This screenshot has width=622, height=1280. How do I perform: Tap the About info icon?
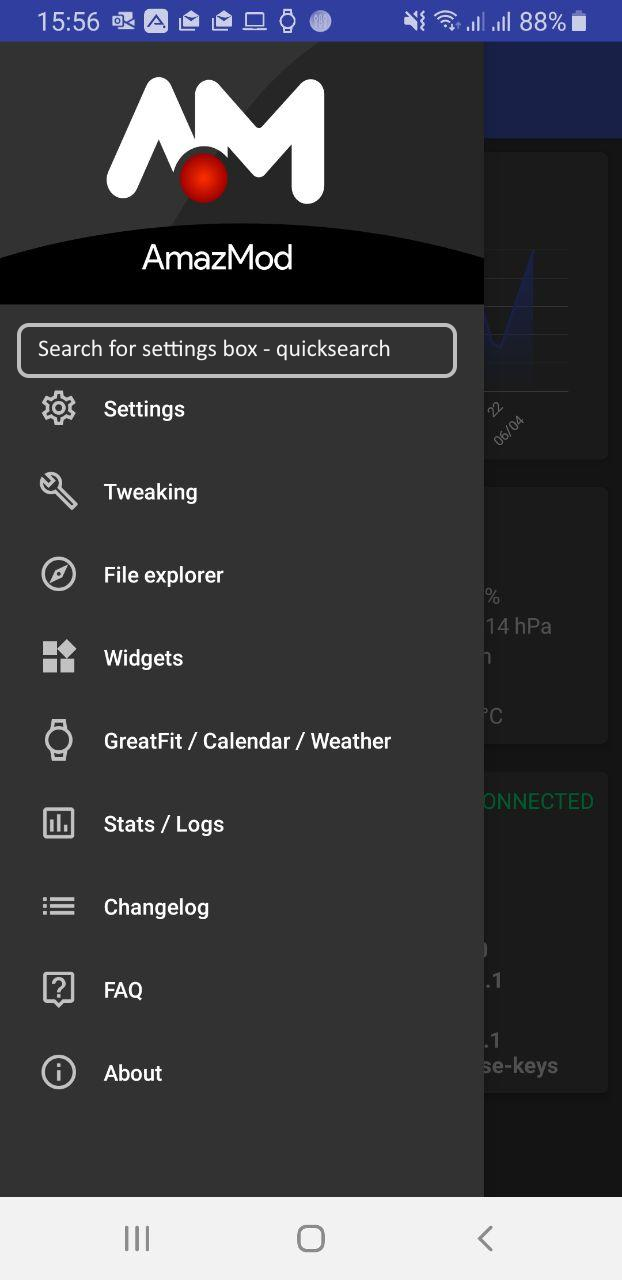pos(58,1072)
